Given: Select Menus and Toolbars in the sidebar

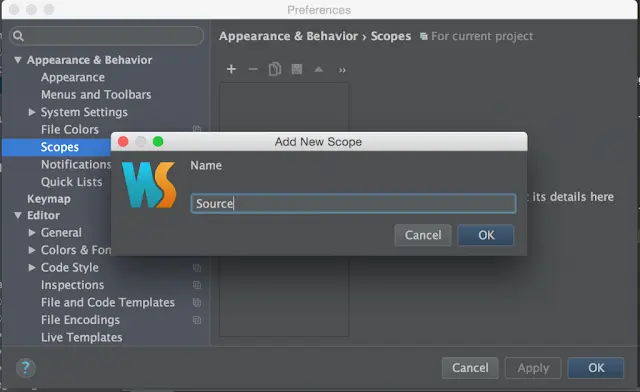Looking at the screenshot, I should pyautogui.click(x=96, y=95).
